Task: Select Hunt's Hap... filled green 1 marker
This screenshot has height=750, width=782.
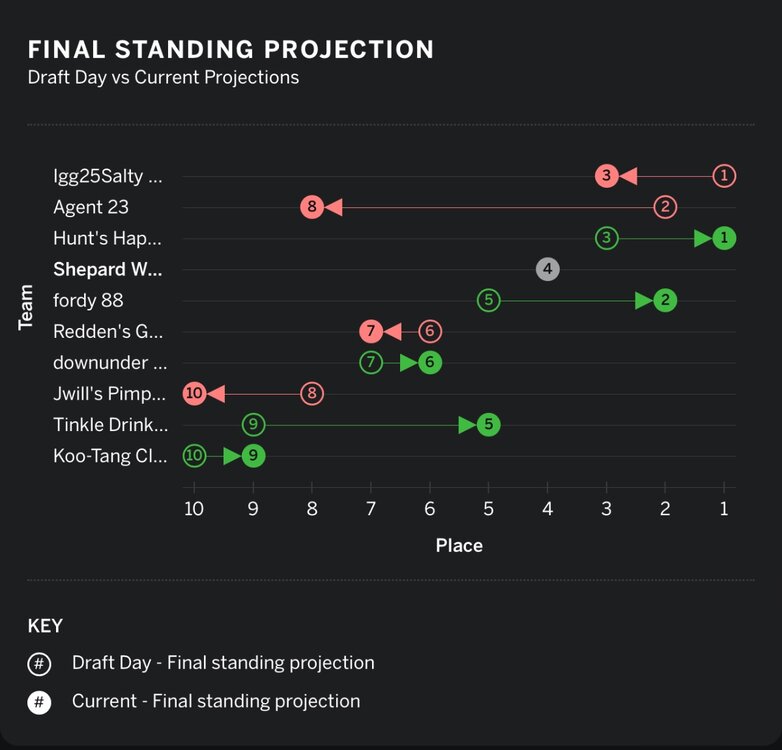Action: [x=725, y=238]
